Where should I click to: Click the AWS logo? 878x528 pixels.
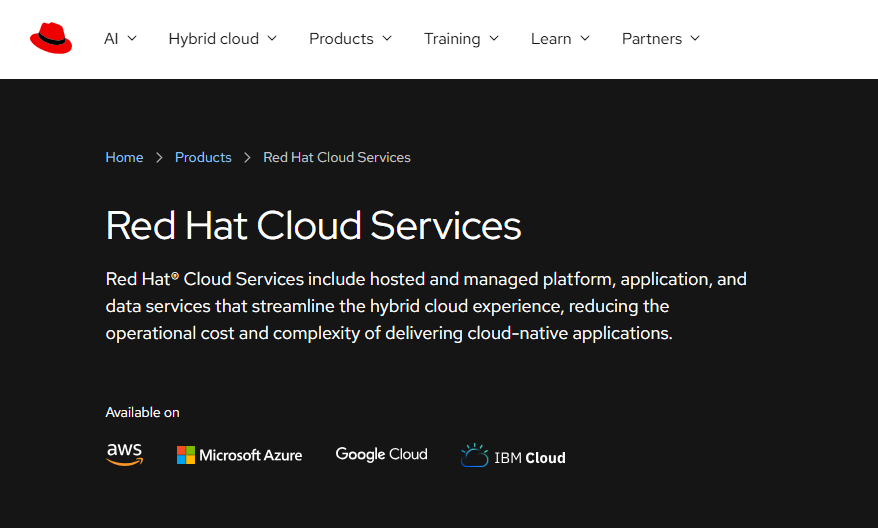[124, 454]
